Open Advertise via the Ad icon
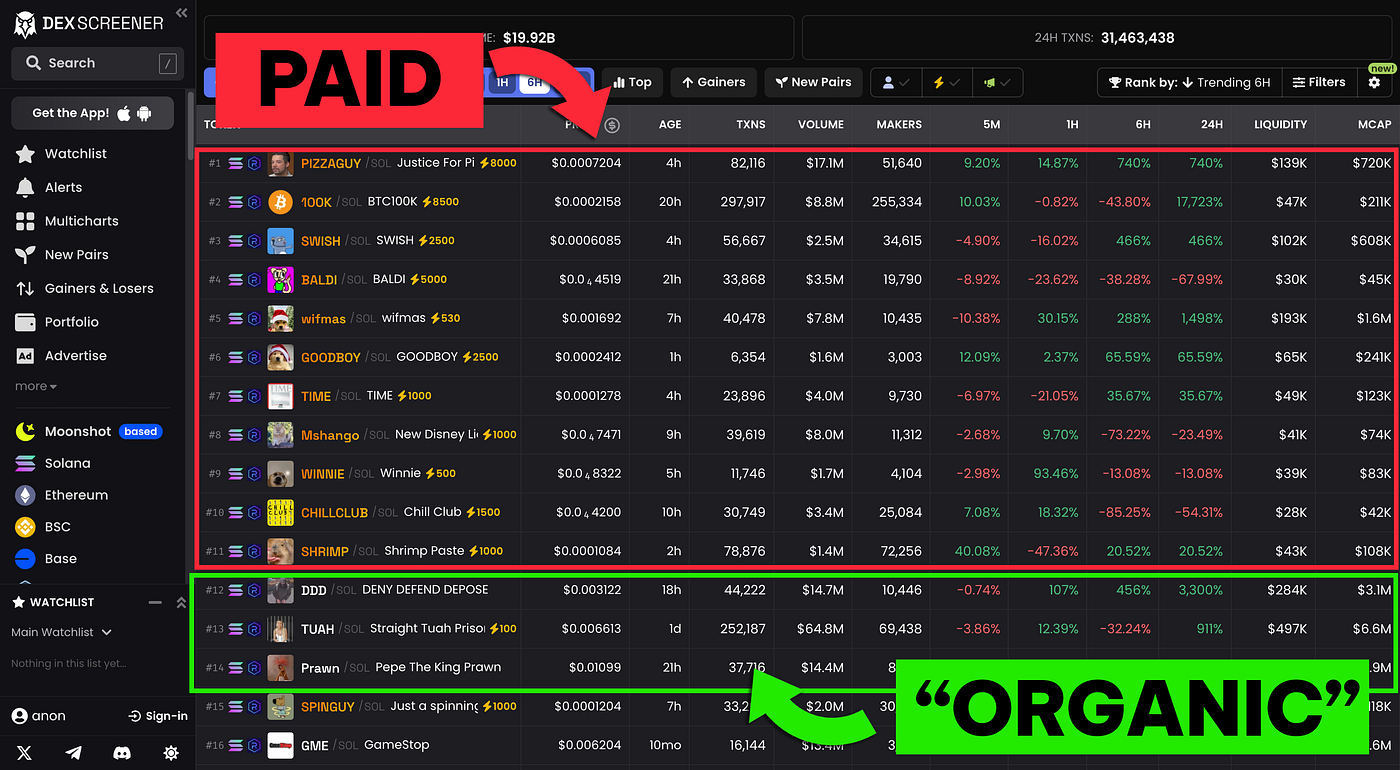 (25, 356)
